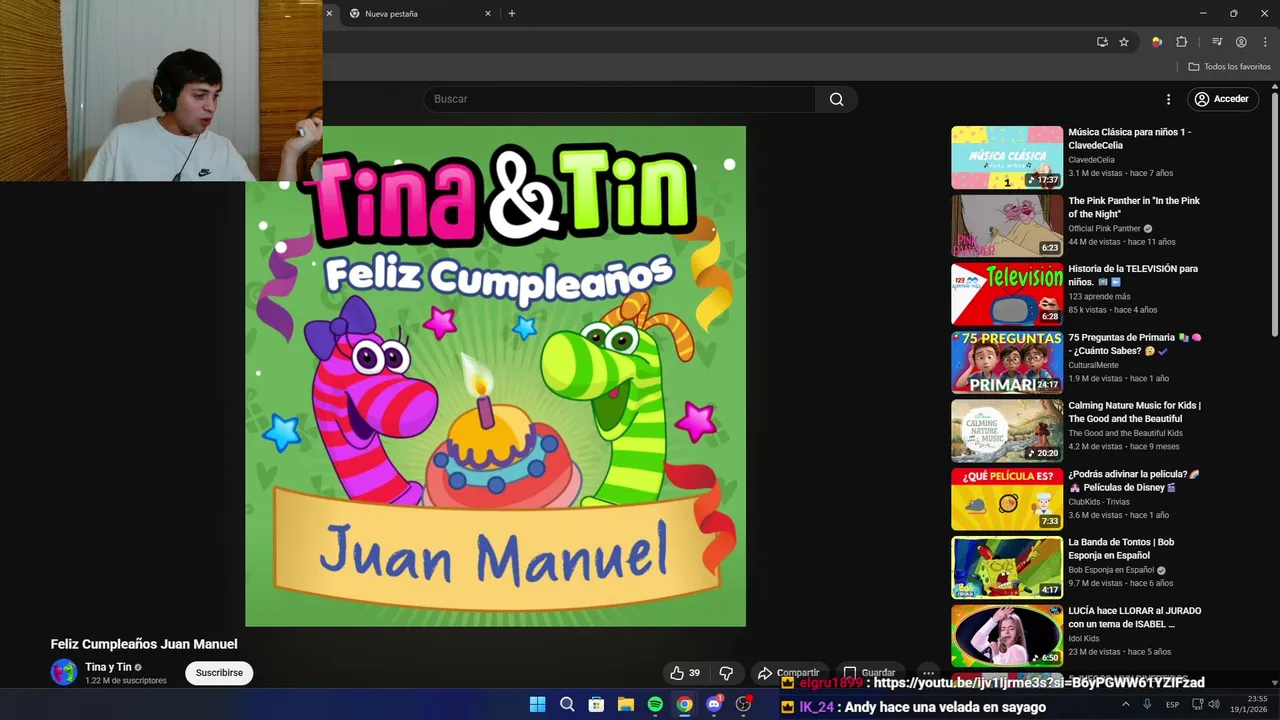
Task: Click title 'Calming Nature Music for Kids'
Action: pyautogui.click(x=1134, y=412)
